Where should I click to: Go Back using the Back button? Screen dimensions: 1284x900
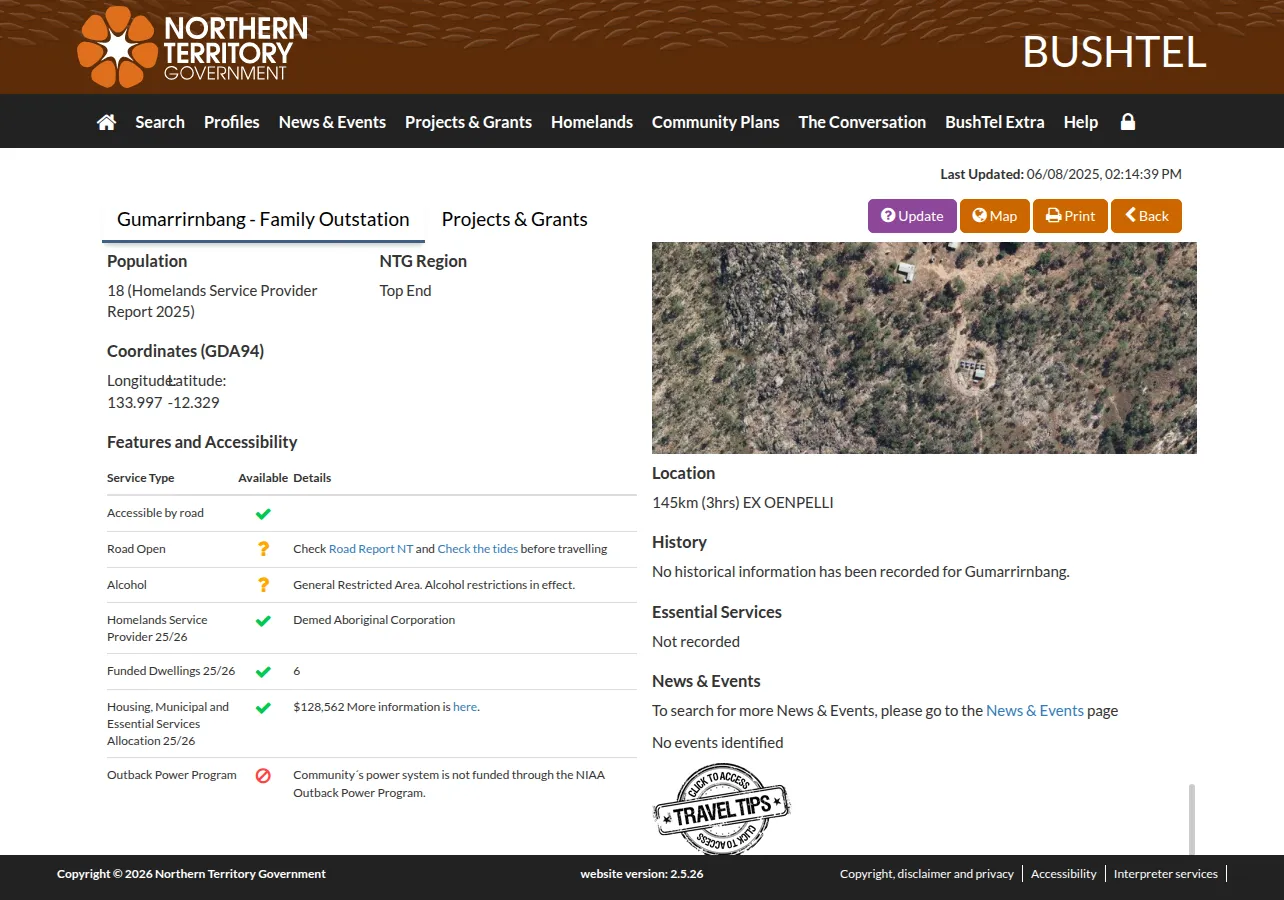(x=1146, y=216)
